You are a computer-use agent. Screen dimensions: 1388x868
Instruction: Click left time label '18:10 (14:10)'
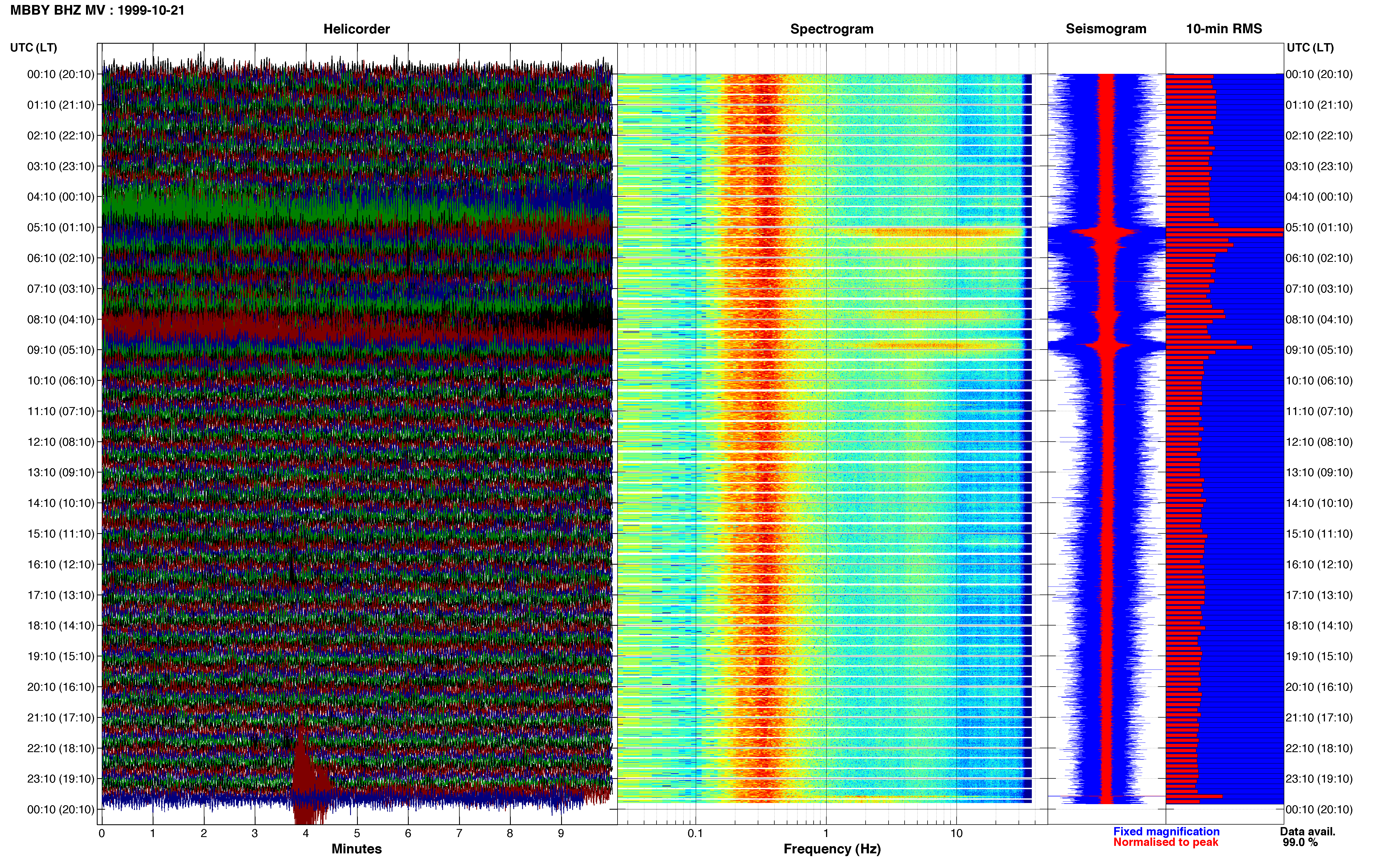click(x=61, y=626)
